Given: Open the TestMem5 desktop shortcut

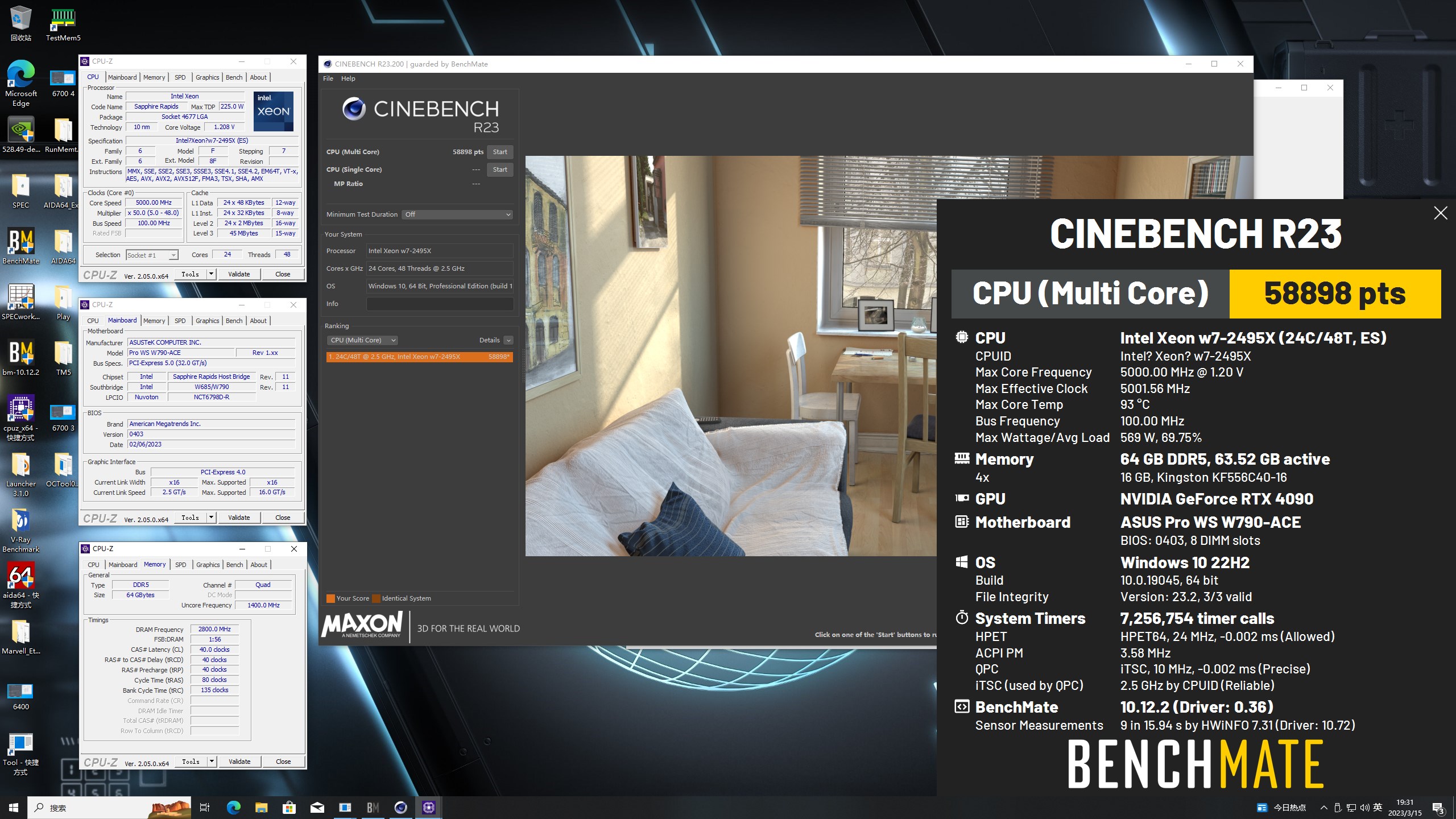Looking at the screenshot, I should click(x=63, y=23).
